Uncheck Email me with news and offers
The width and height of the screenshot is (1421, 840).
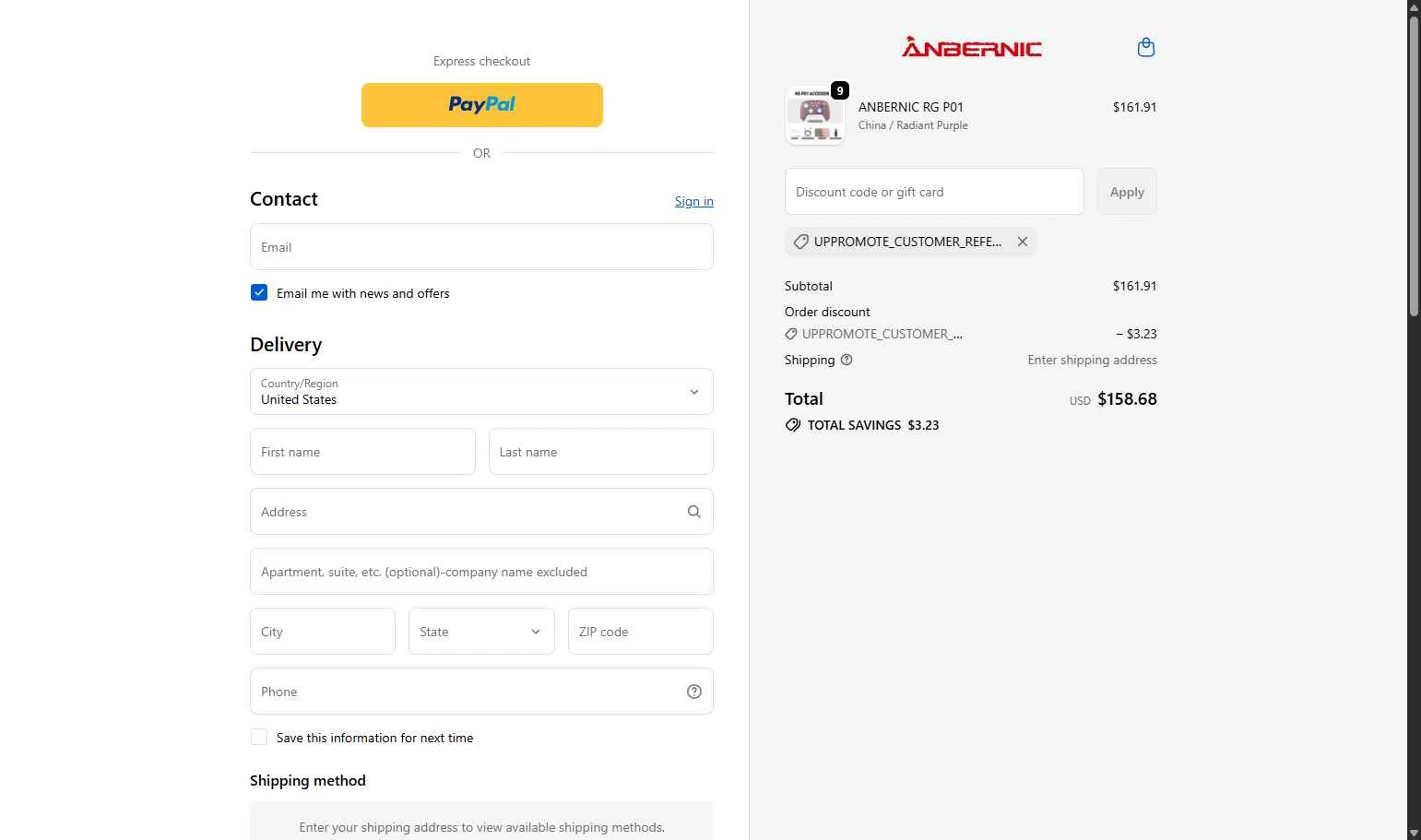click(x=259, y=292)
